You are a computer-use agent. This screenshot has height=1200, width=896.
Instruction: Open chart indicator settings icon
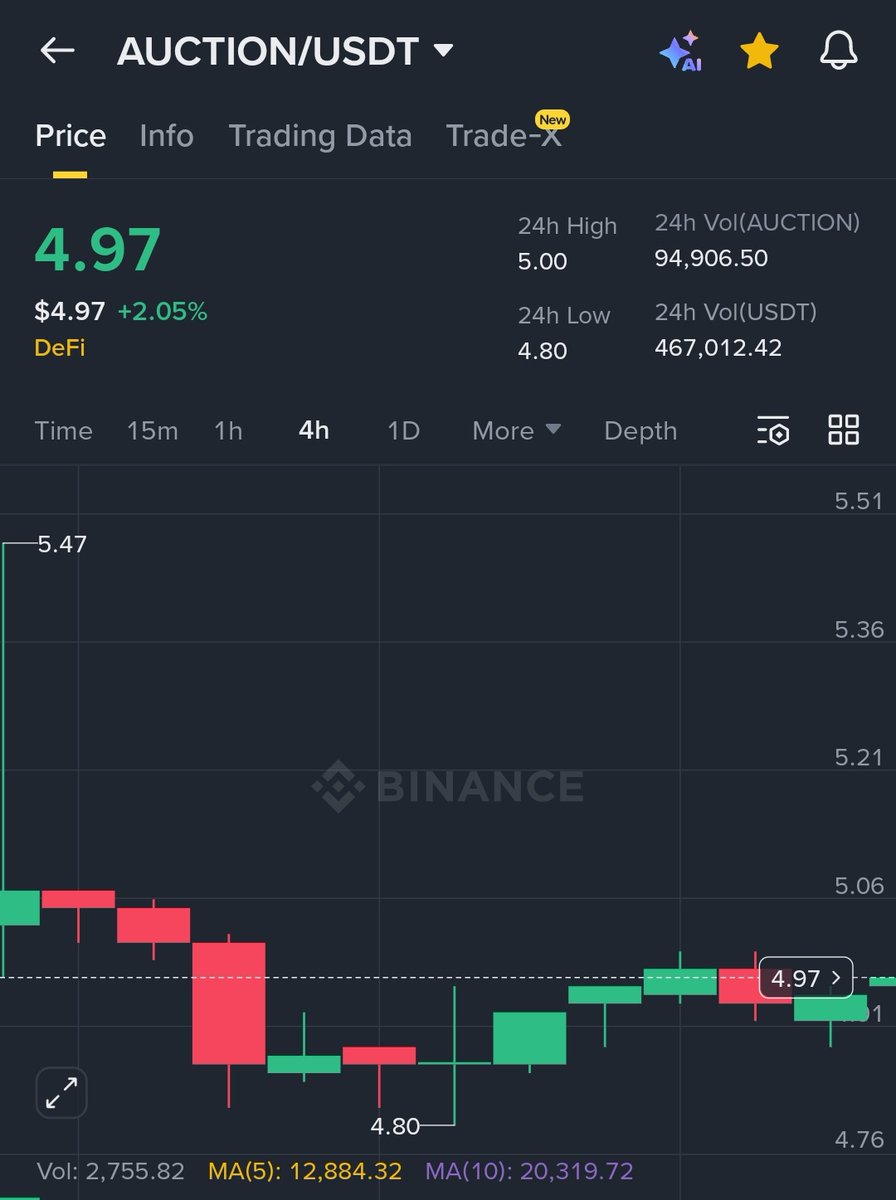tap(773, 430)
